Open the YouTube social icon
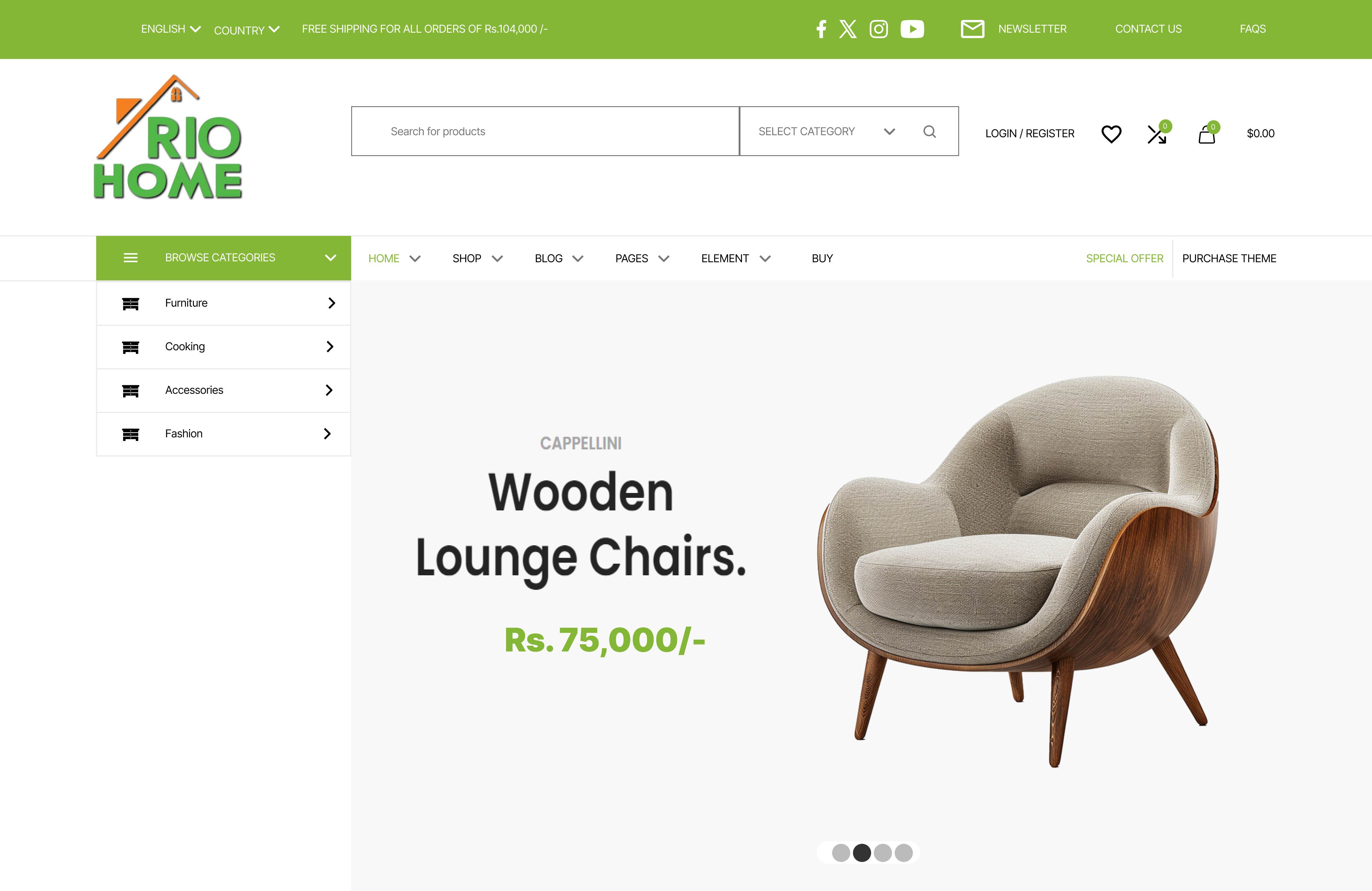This screenshot has height=891, width=1372. click(x=912, y=29)
